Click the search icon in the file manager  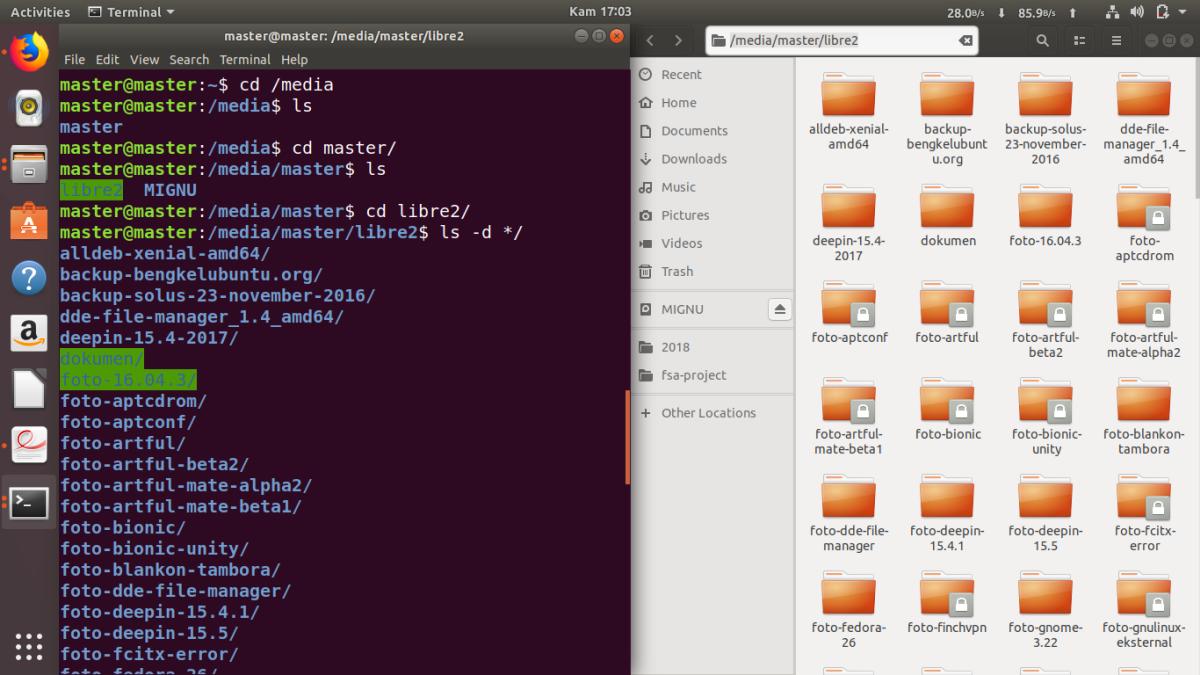tap(1041, 40)
